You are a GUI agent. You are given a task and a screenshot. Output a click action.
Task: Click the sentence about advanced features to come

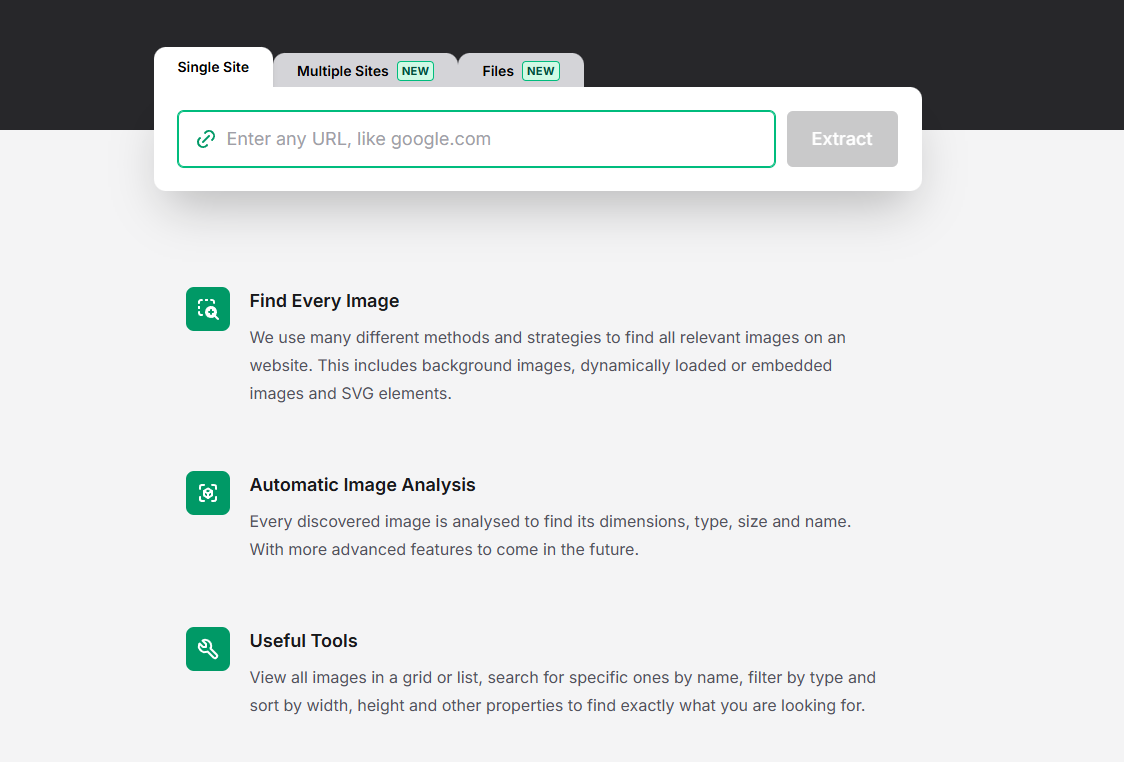444,550
